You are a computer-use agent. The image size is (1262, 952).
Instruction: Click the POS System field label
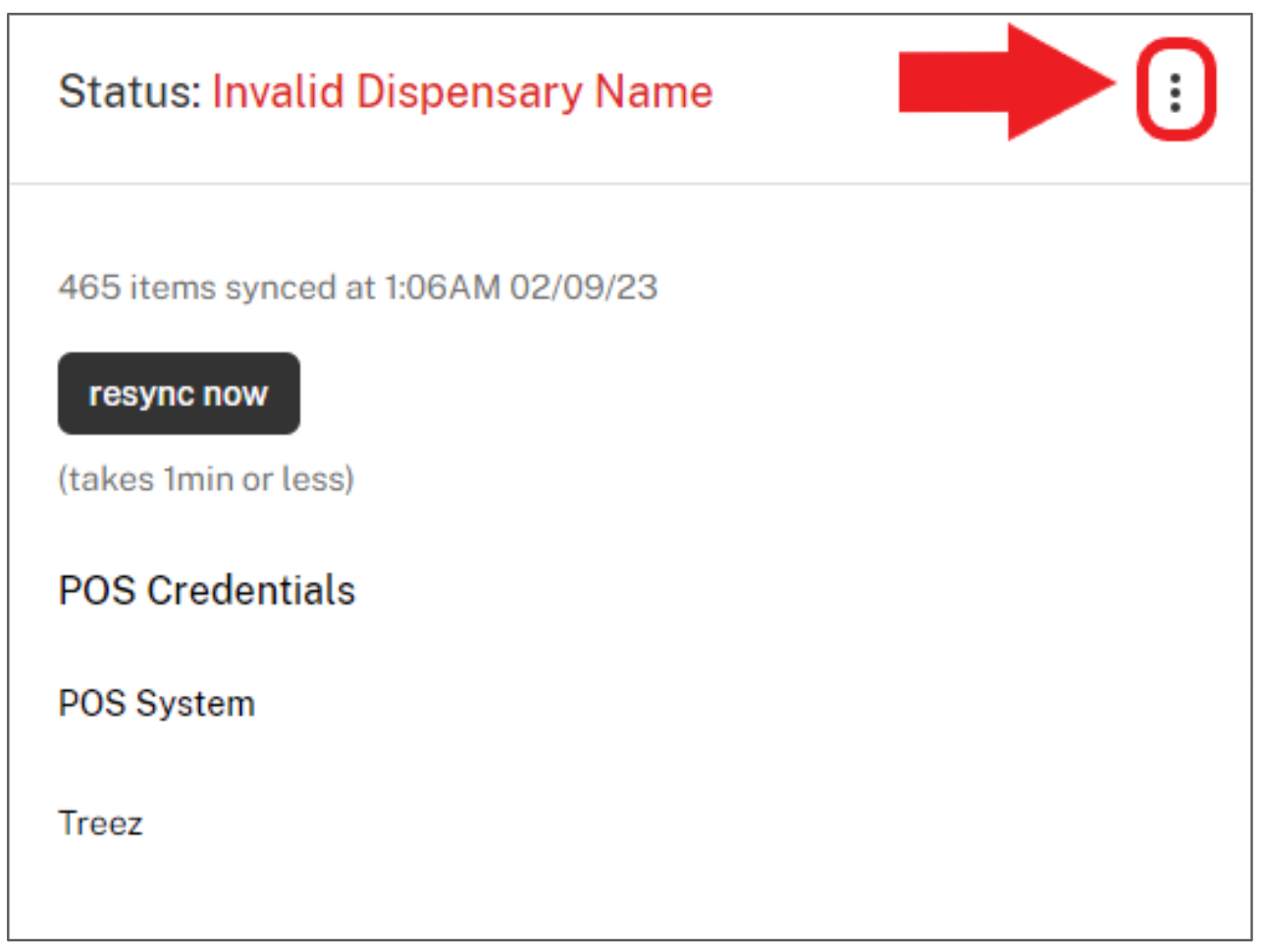click(x=157, y=704)
